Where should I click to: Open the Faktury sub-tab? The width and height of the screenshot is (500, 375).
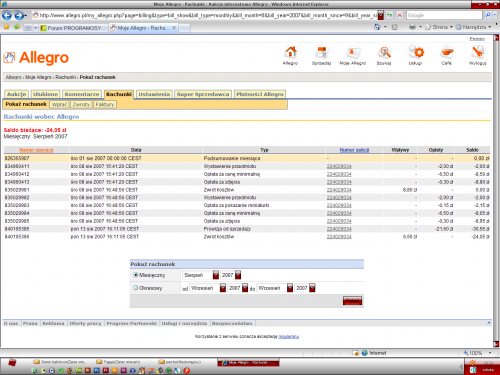click(105, 104)
